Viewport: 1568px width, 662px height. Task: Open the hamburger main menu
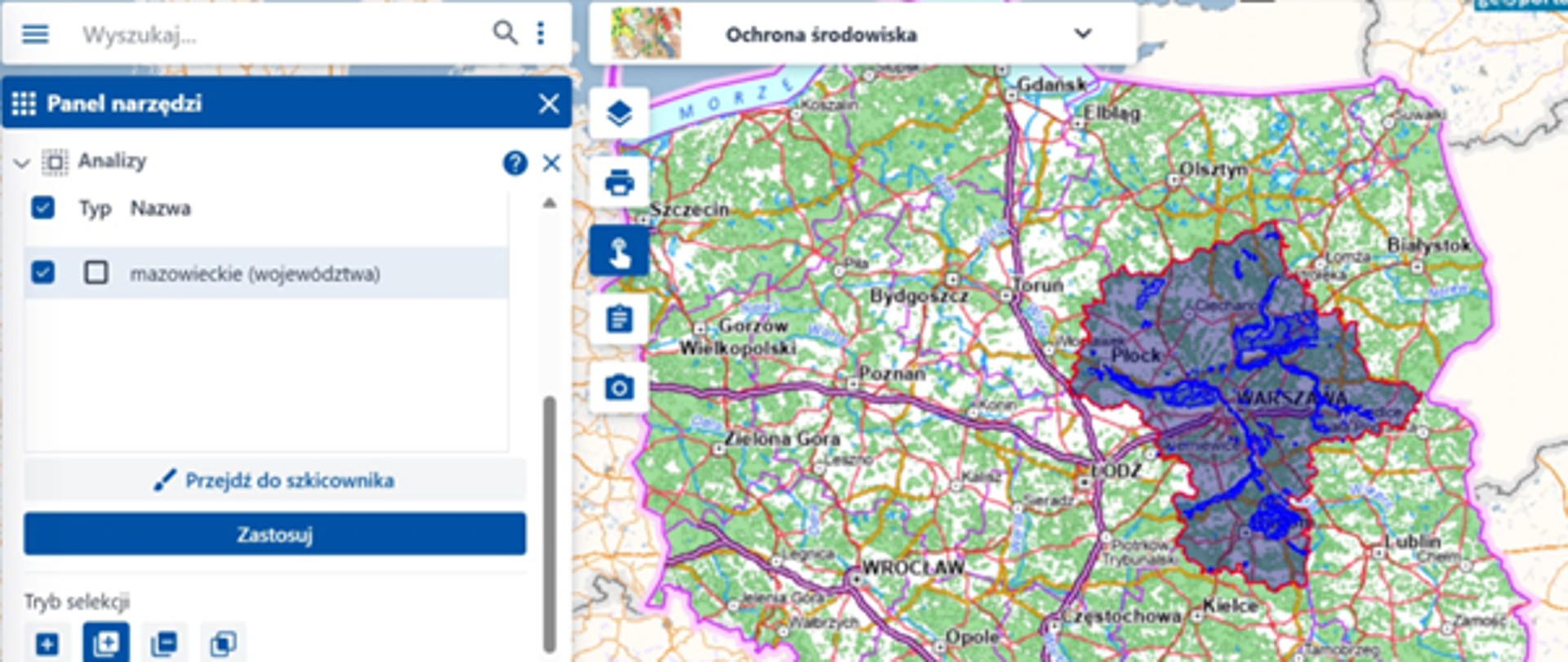35,34
